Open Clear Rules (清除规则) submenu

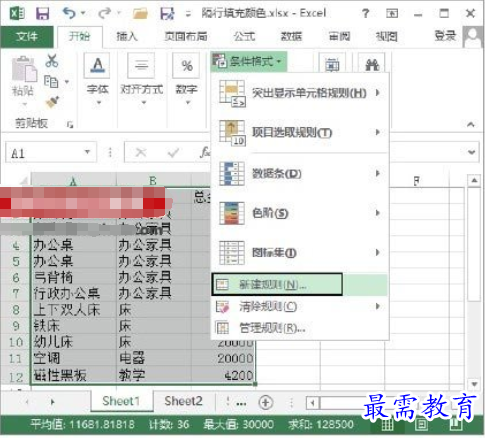coord(300,306)
